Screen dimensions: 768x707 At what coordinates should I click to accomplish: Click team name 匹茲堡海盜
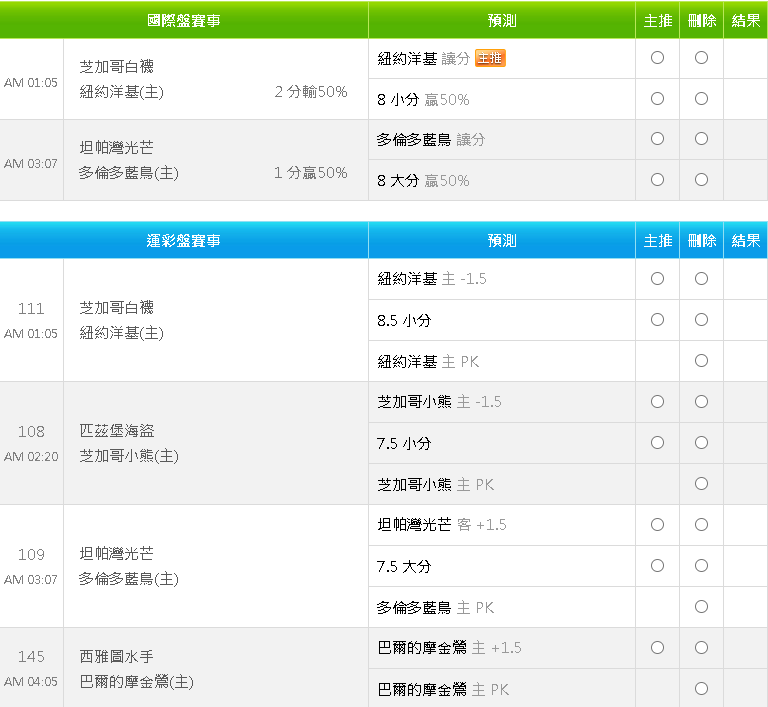pyautogui.click(x=117, y=431)
